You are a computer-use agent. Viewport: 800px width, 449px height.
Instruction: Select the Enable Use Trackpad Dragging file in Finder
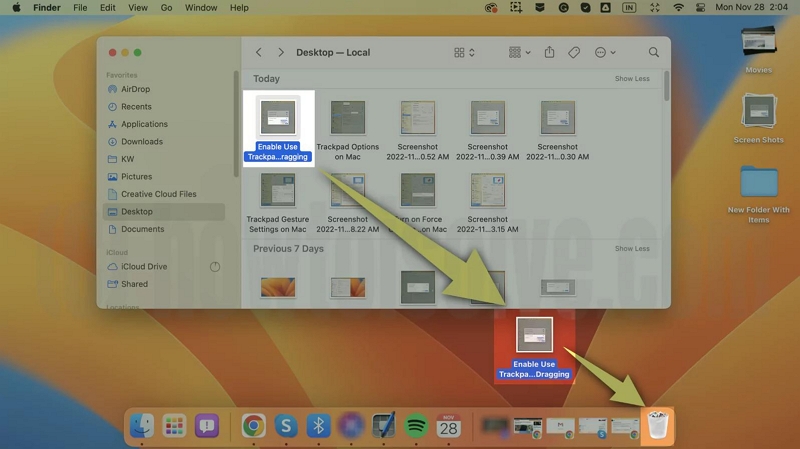278,129
